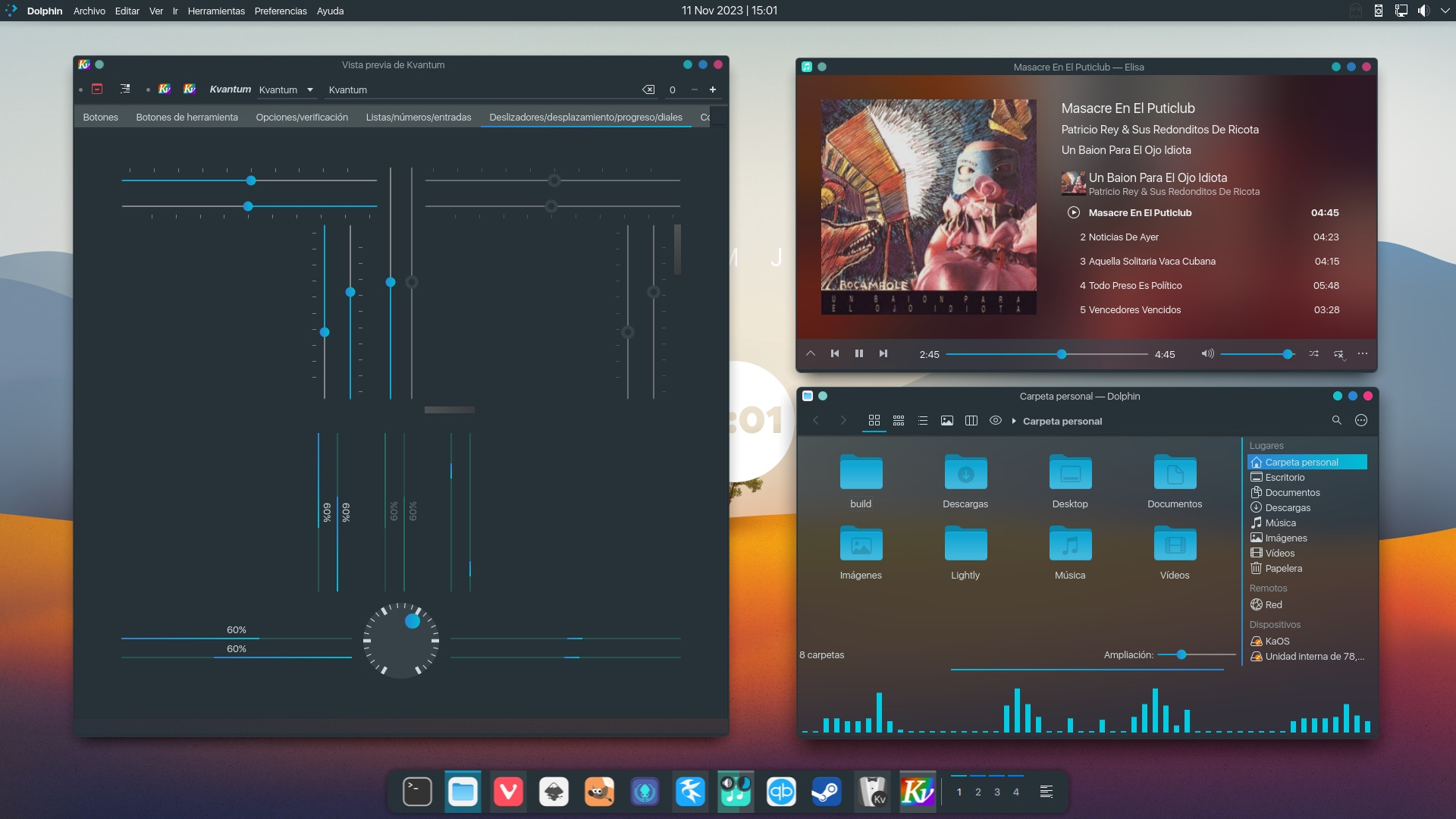
Task: Play track Aquella Solitaria Vaca Cubana
Action: coord(1210,262)
